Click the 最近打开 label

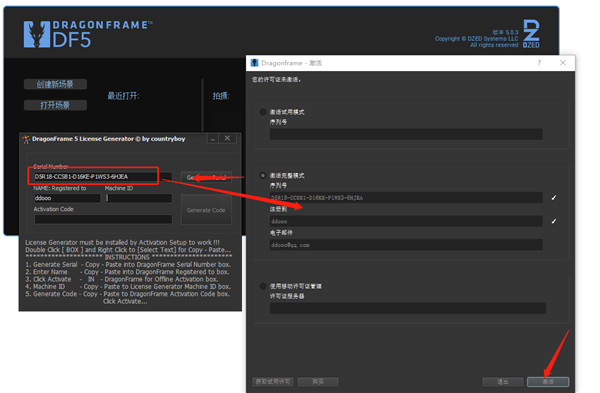tap(123, 95)
